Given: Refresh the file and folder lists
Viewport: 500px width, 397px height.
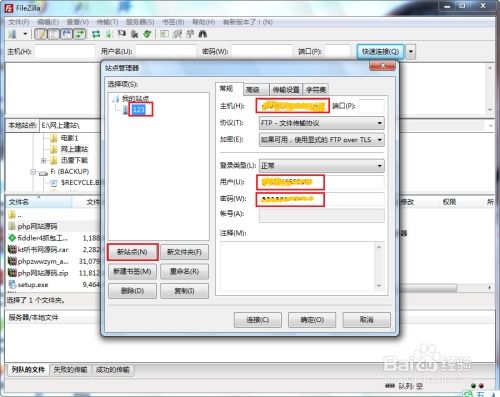Looking at the screenshot, I should point(96,34).
